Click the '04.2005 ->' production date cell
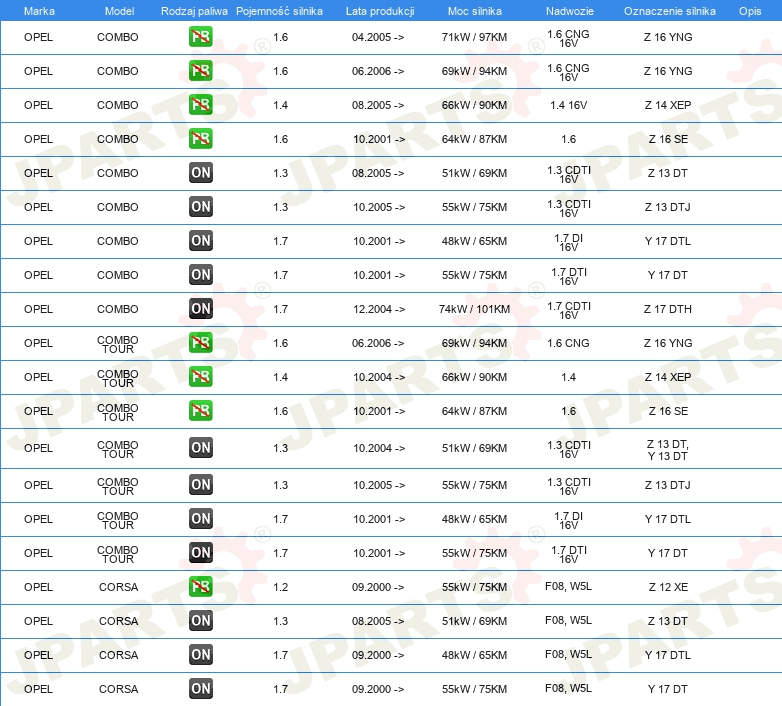 pos(378,37)
